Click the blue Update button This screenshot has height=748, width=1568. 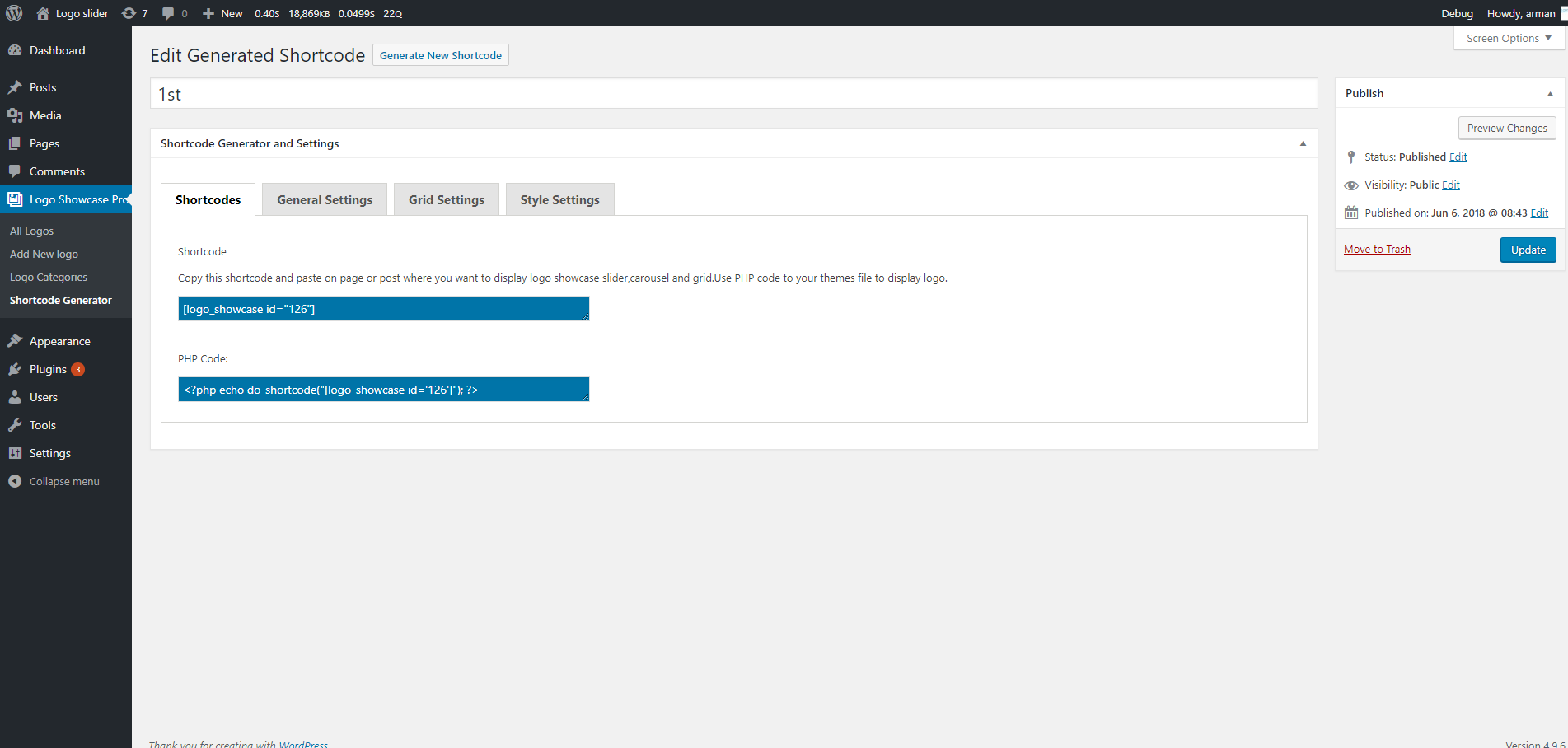tap(1528, 250)
